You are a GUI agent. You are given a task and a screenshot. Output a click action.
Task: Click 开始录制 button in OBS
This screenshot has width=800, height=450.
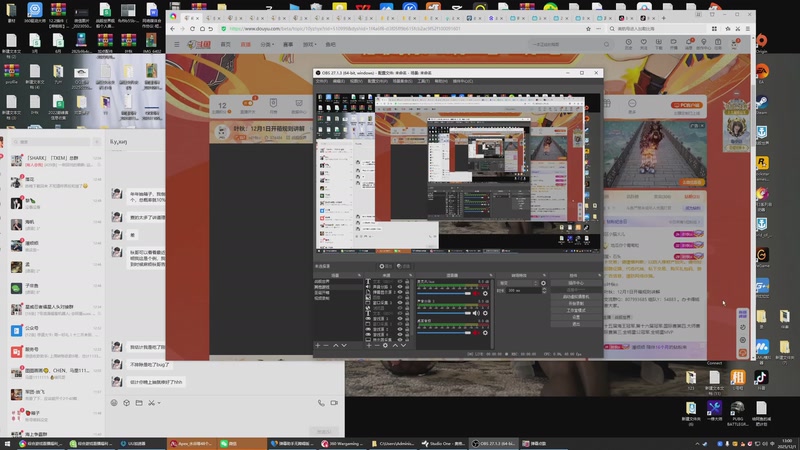576,303
